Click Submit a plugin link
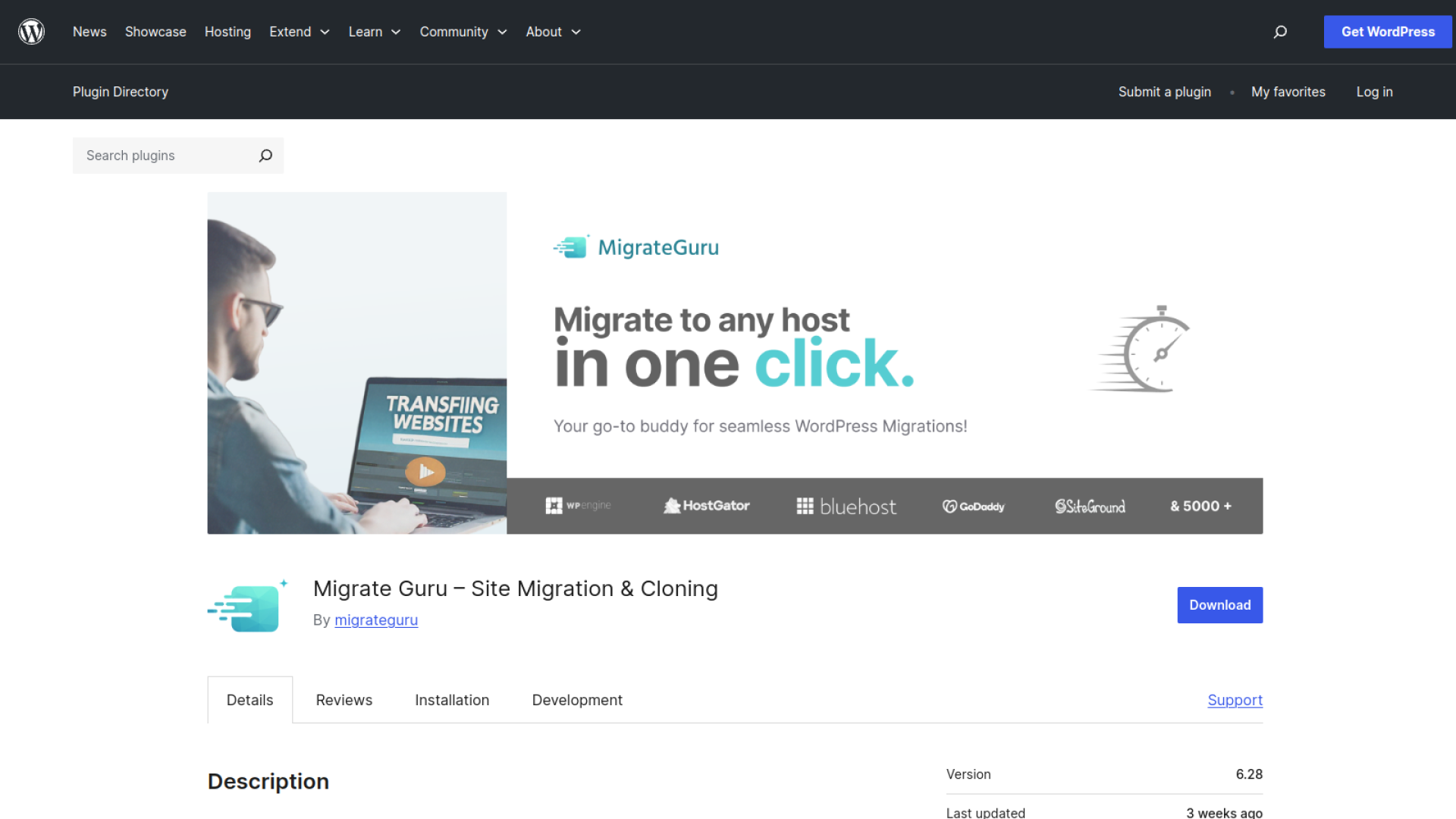 tap(1165, 92)
